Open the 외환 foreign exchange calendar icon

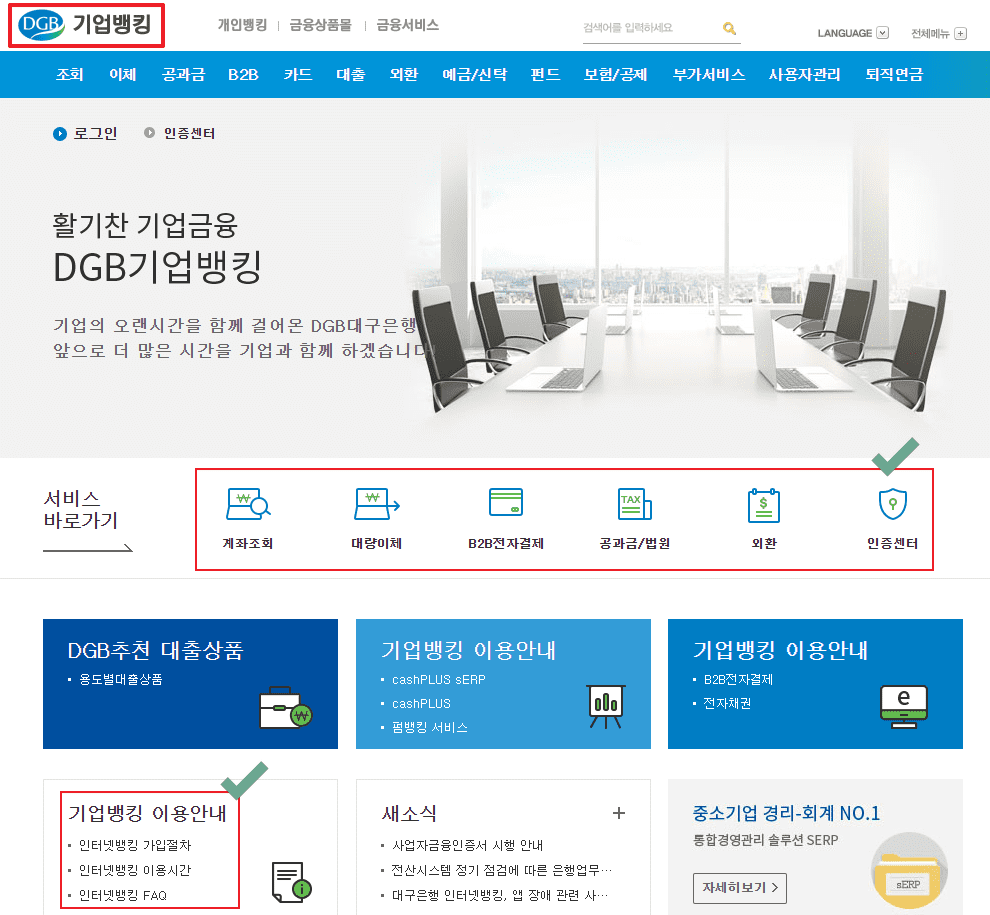(764, 505)
